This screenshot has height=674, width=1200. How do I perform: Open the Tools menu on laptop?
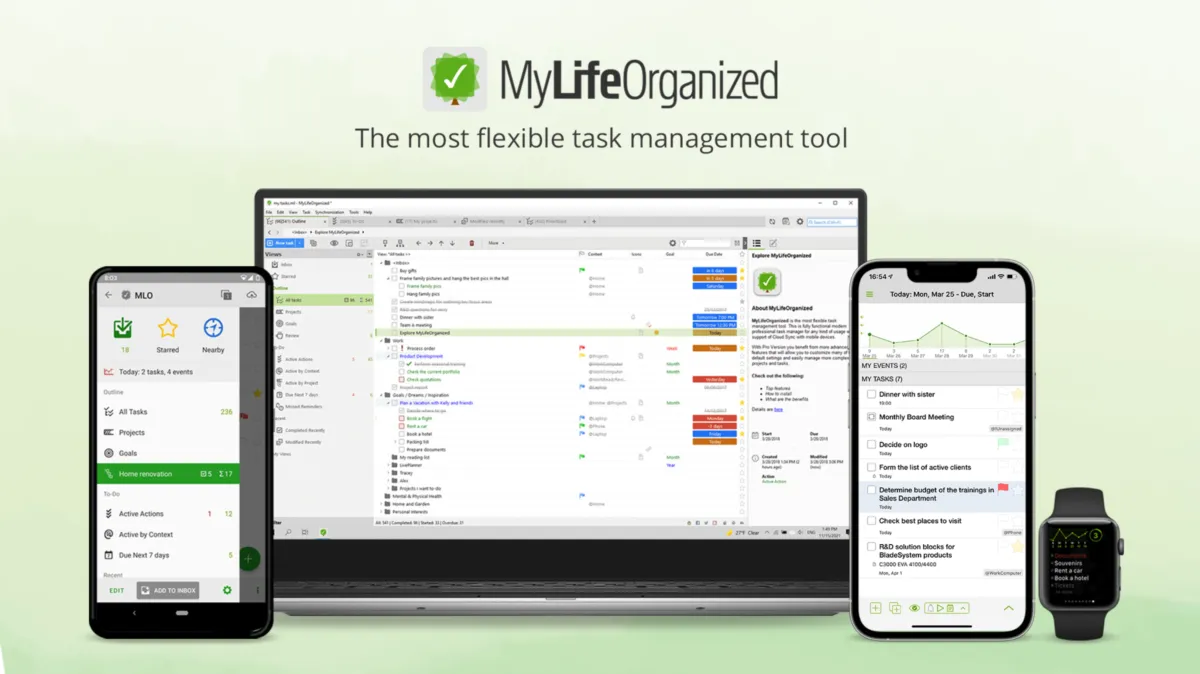(354, 212)
